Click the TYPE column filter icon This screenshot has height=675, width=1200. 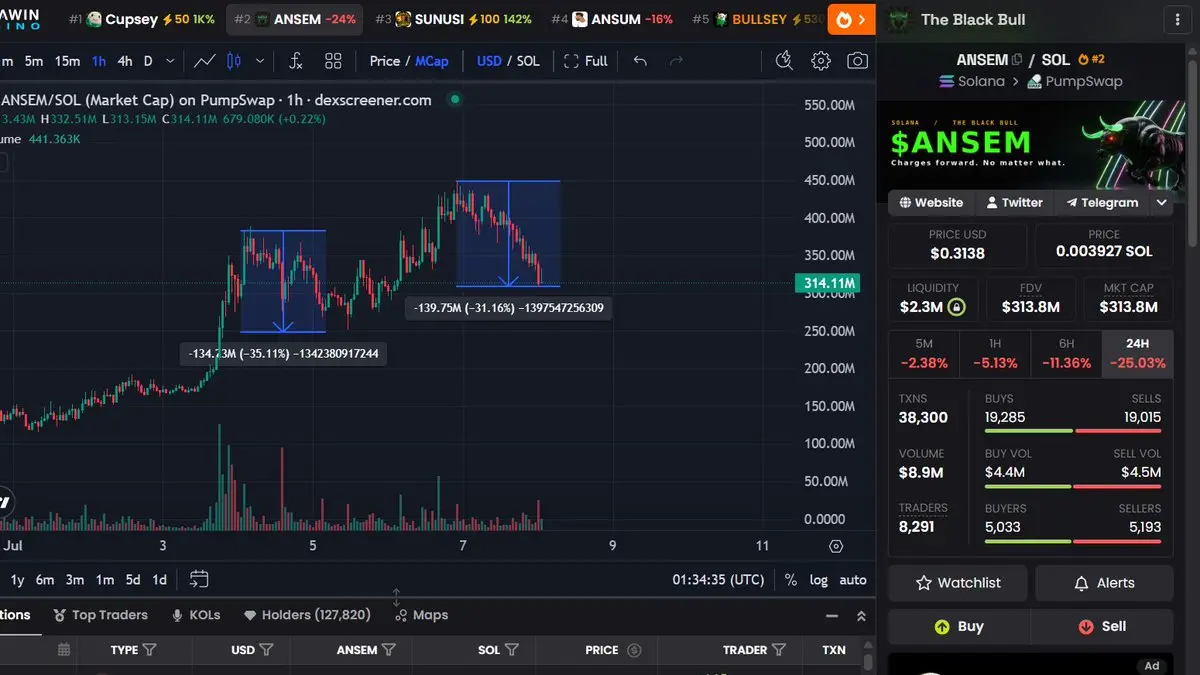(x=150, y=650)
